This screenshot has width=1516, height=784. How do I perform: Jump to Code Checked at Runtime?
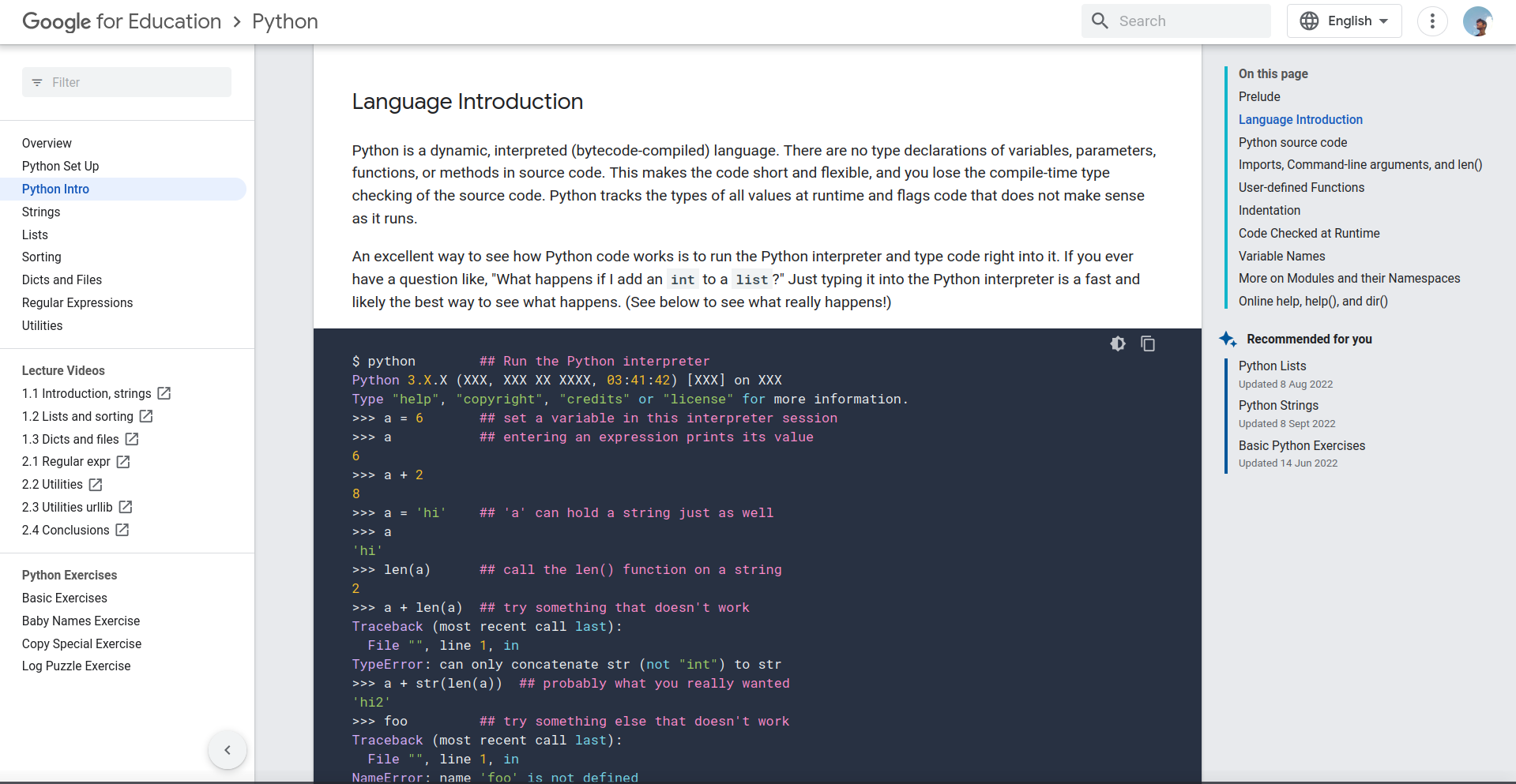1309,233
